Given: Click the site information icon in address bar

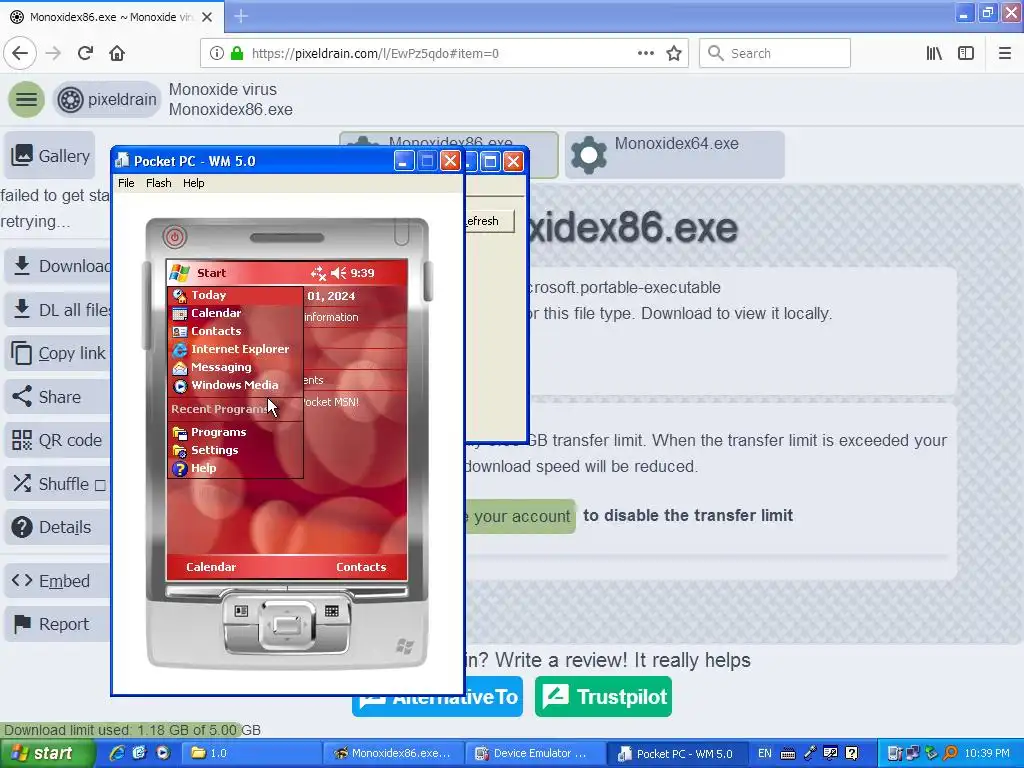Looking at the screenshot, I should click(217, 53).
